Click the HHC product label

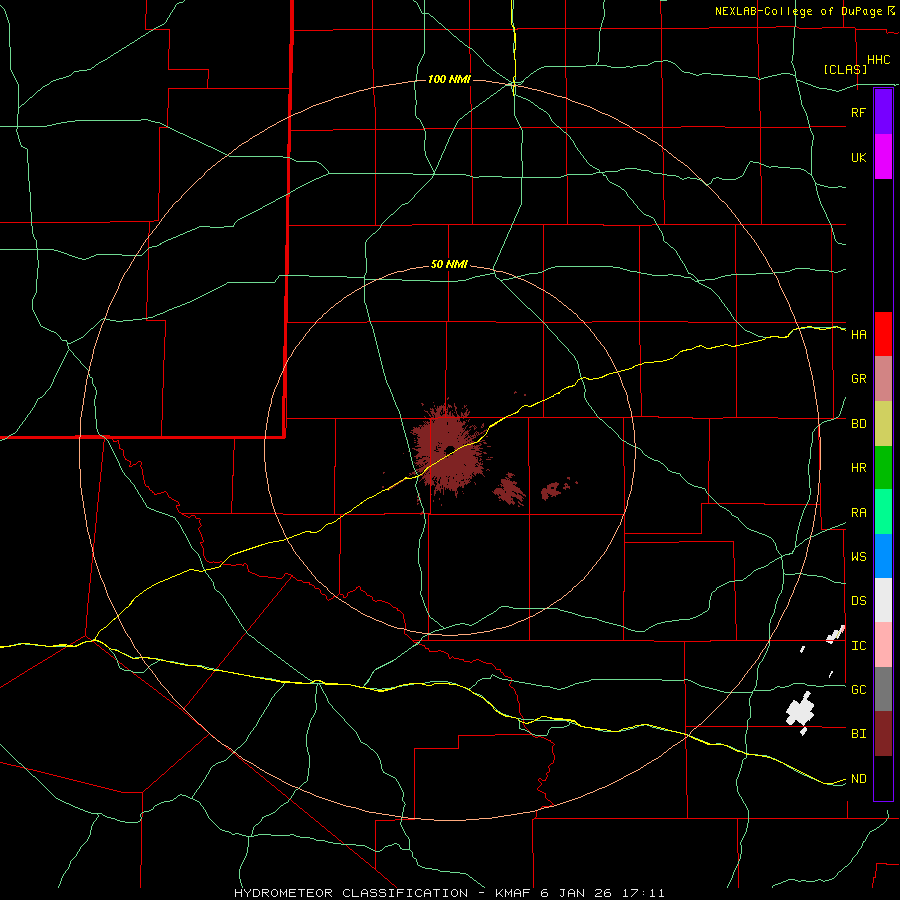click(878, 60)
